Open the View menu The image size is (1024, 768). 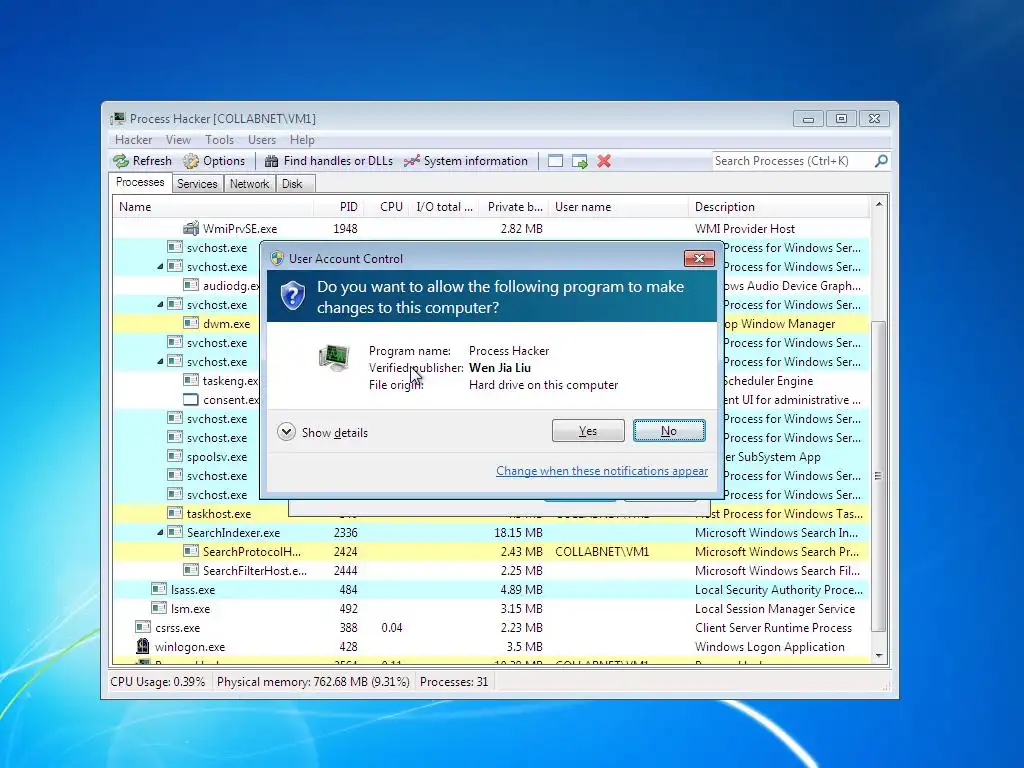tap(178, 140)
